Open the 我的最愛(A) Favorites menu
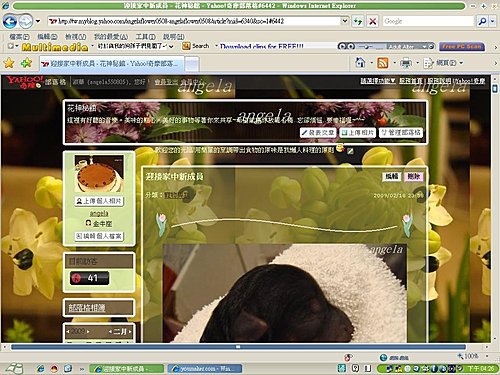500x375 pixels. tap(111, 36)
